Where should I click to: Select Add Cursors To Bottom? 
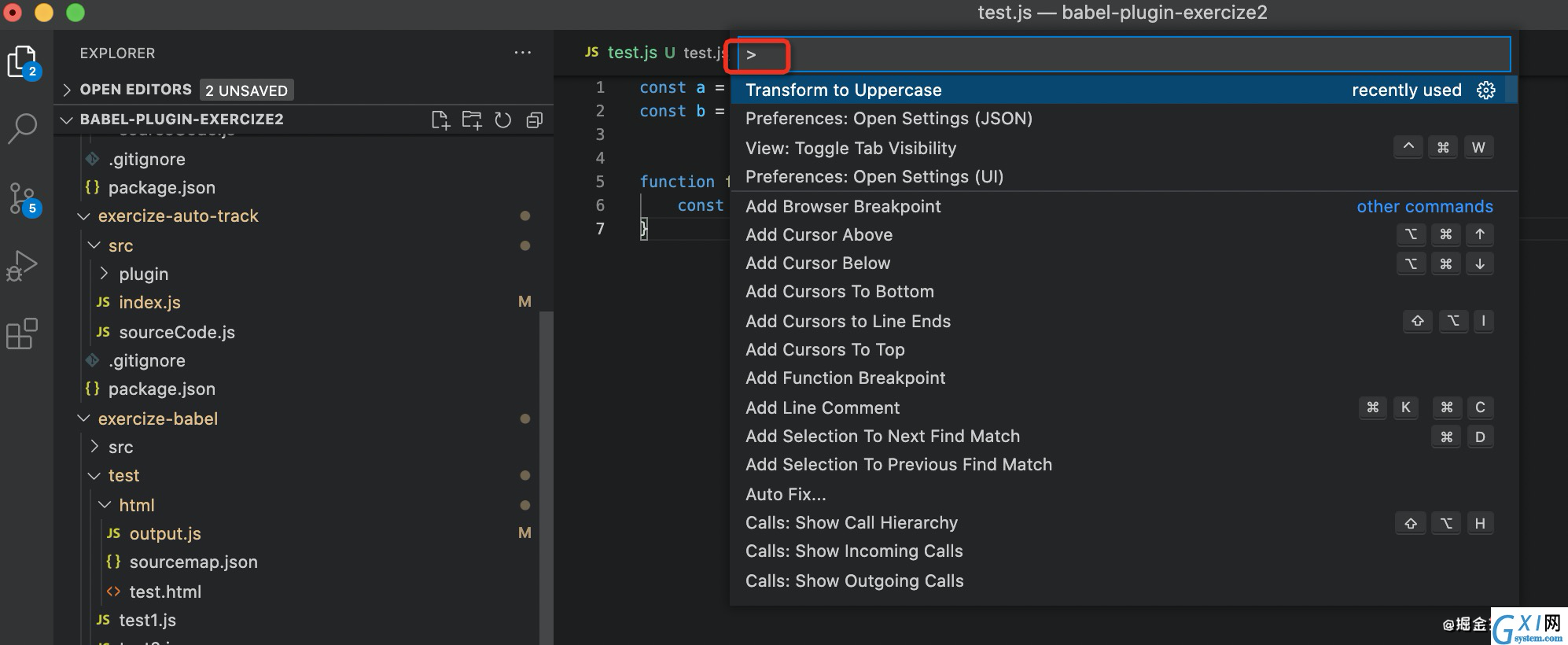[1124, 291]
